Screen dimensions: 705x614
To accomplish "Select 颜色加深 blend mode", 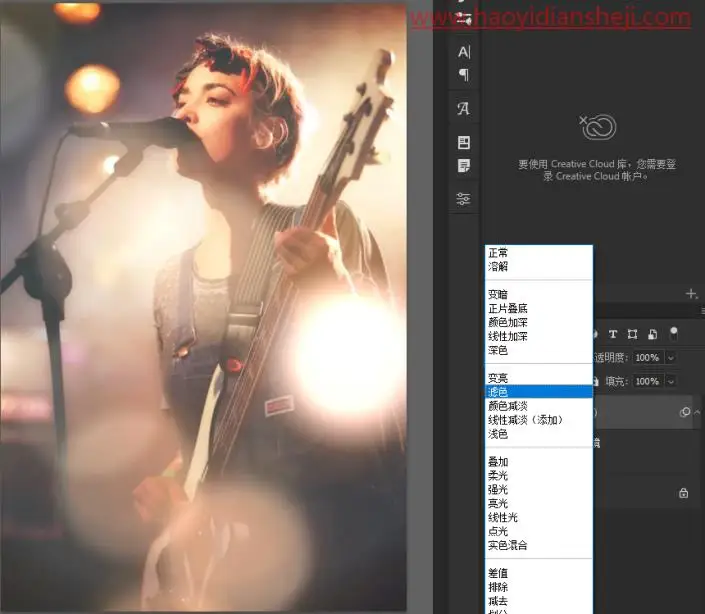I will pos(539,322).
